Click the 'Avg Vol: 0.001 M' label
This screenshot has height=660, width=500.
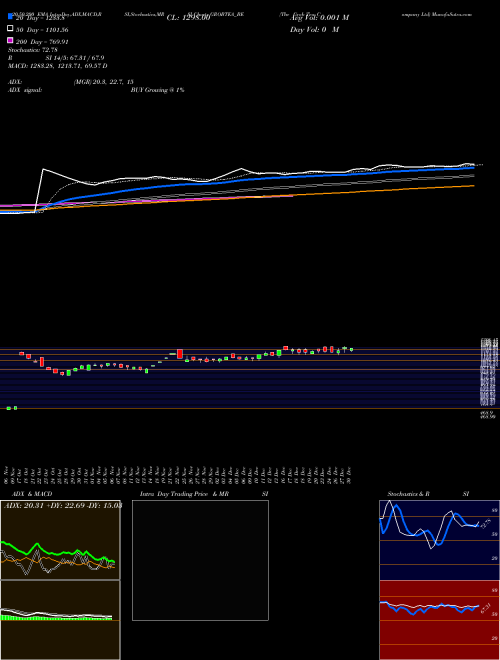coord(319,18)
